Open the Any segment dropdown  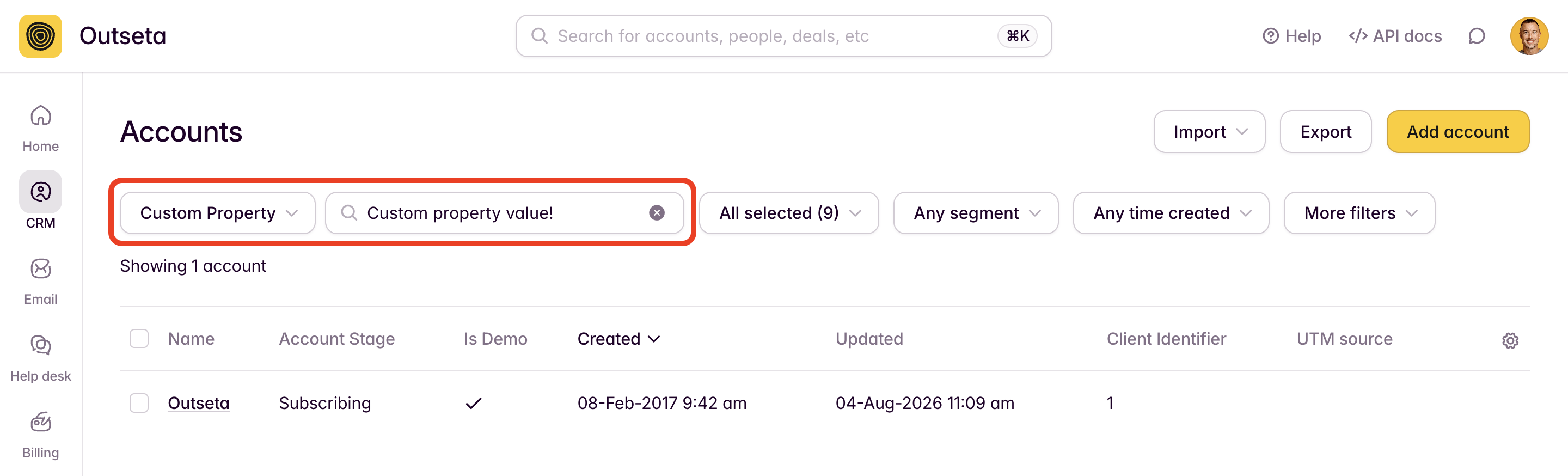click(x=976, y=213)
